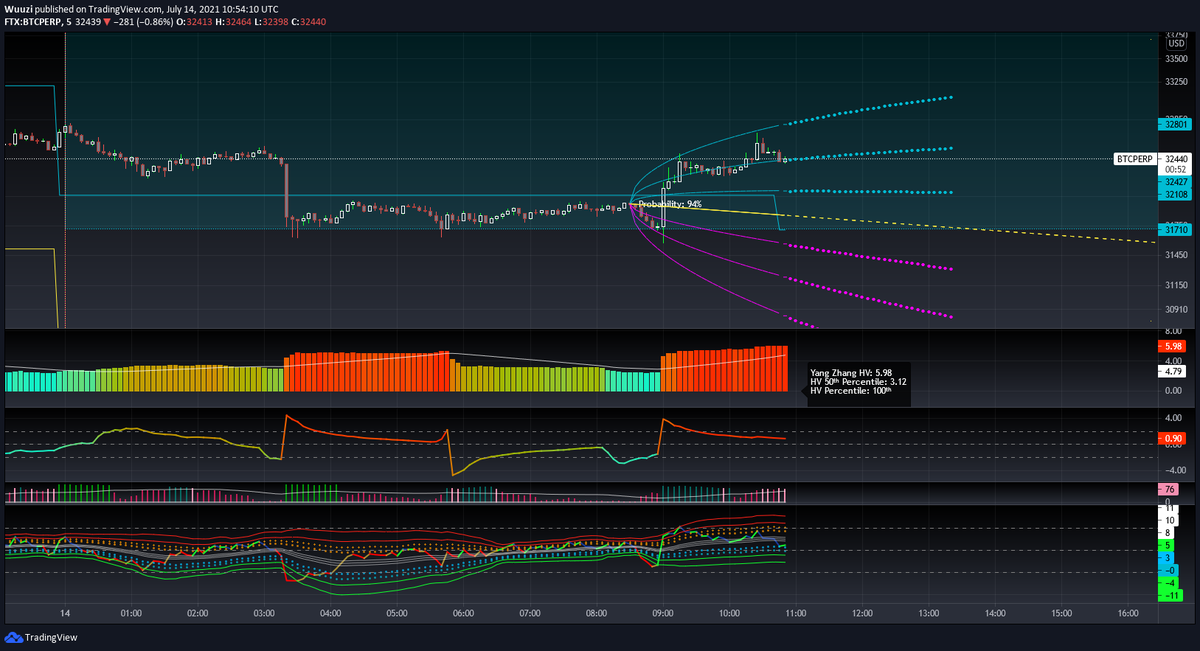Click 'HV 50th Percentile: 3.12' tooltip line
The image size is (1200, 651).
coord(858,382)
